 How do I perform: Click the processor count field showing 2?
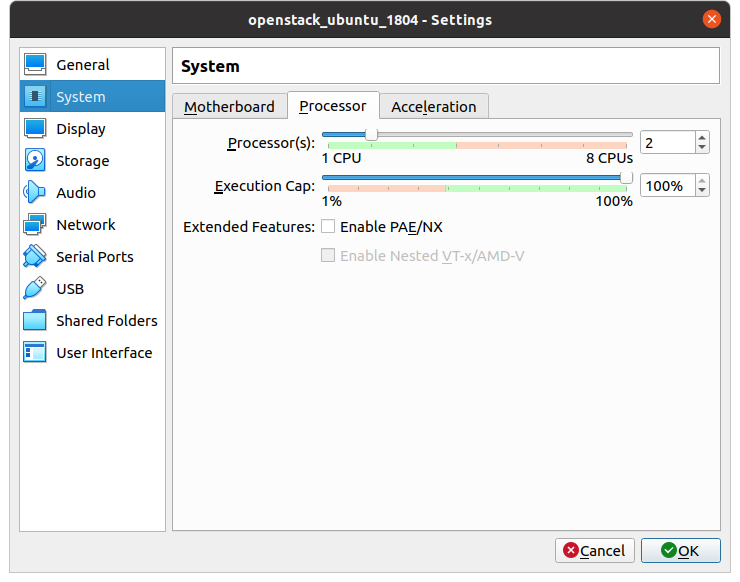coord(668,143)
